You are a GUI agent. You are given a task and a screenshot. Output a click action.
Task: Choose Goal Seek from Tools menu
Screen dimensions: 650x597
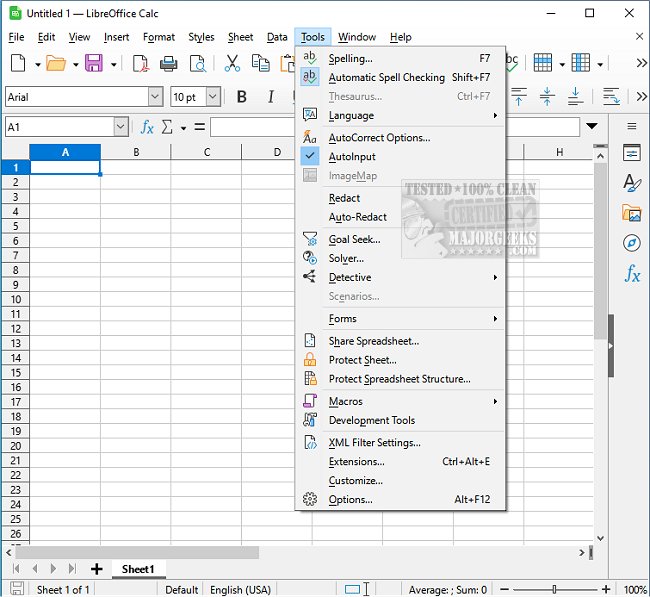pyautogui.click(x=354, y=240)
